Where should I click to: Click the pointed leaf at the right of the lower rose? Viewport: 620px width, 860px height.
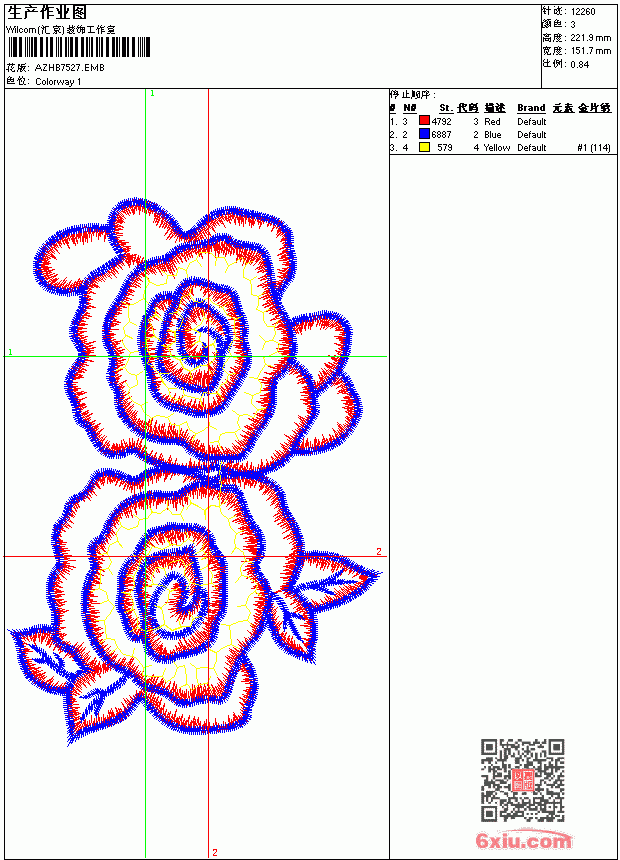334,581
